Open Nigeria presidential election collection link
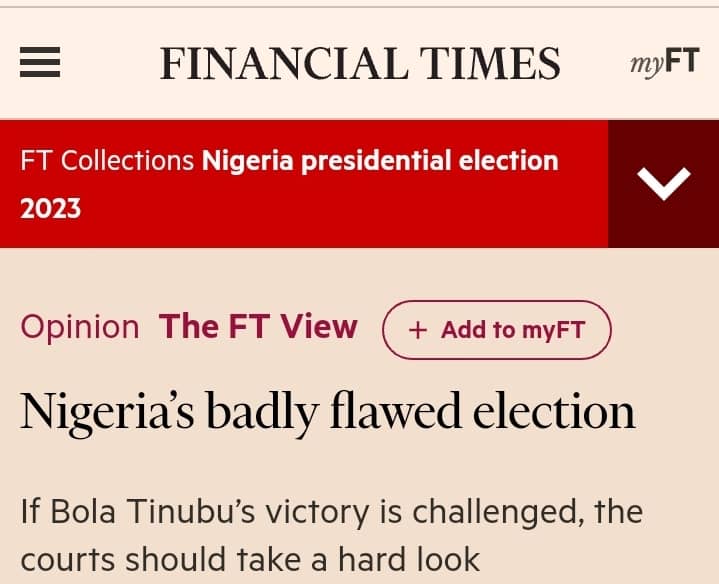Screen dimensions: 719x584 click(x=380, y=160)
